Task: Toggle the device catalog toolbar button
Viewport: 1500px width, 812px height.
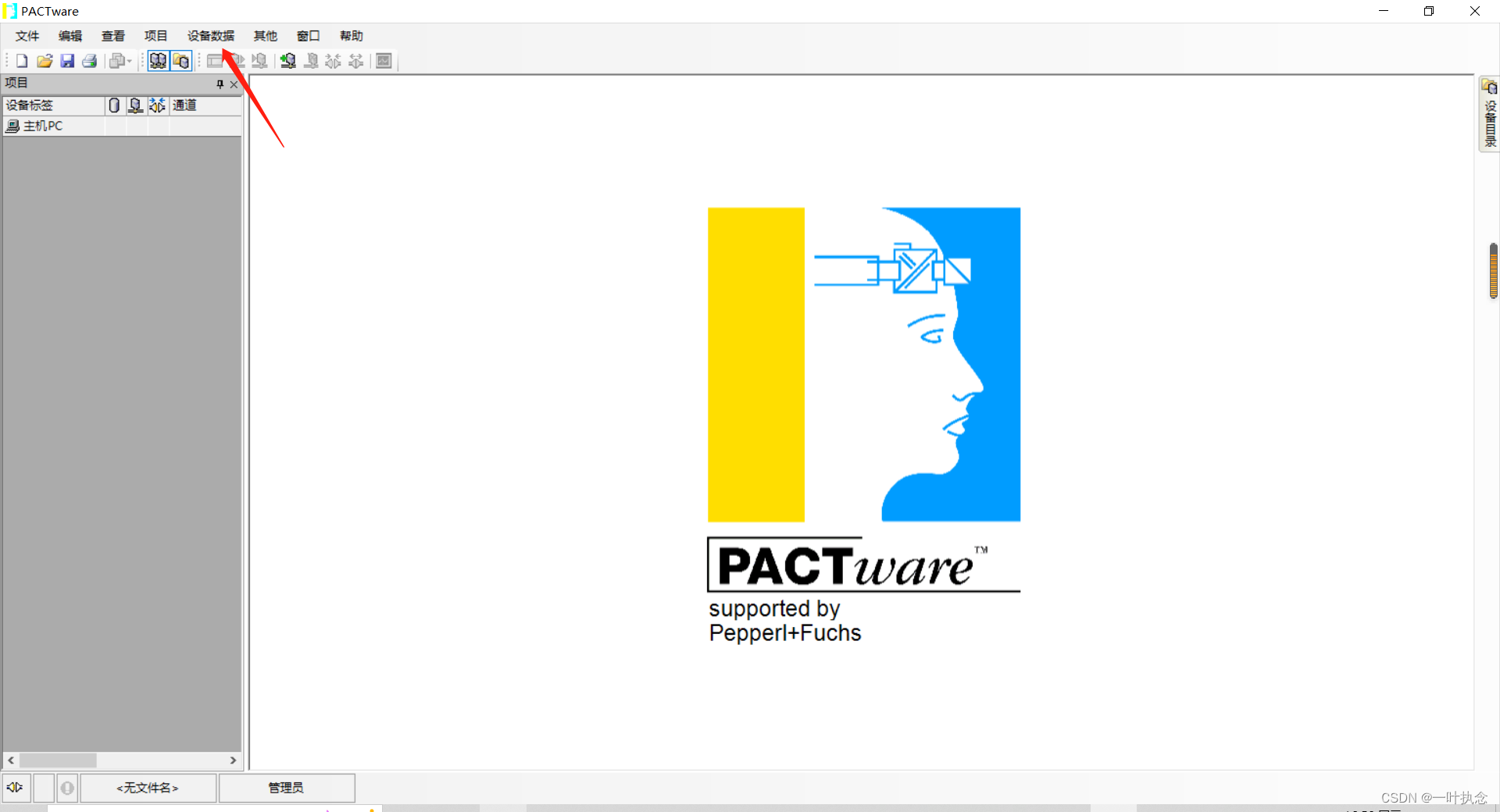Action: 181,61
